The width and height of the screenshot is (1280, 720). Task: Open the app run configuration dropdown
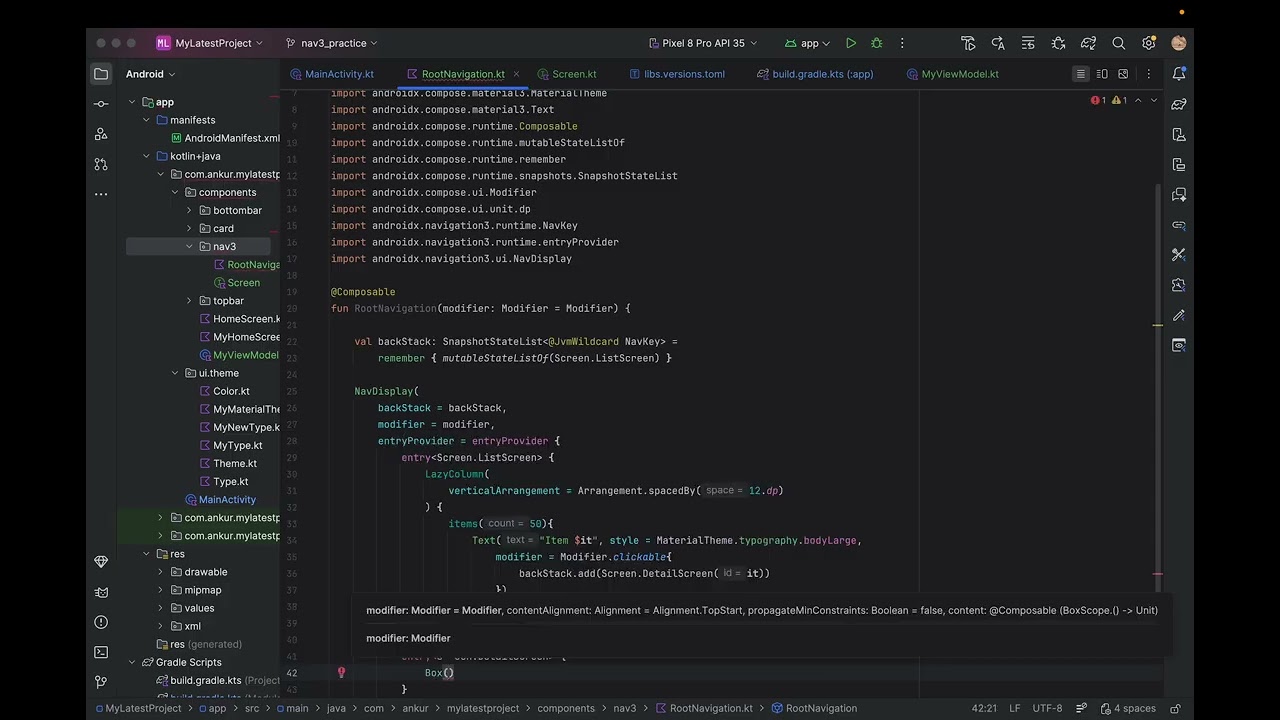(x=807, y=43)
